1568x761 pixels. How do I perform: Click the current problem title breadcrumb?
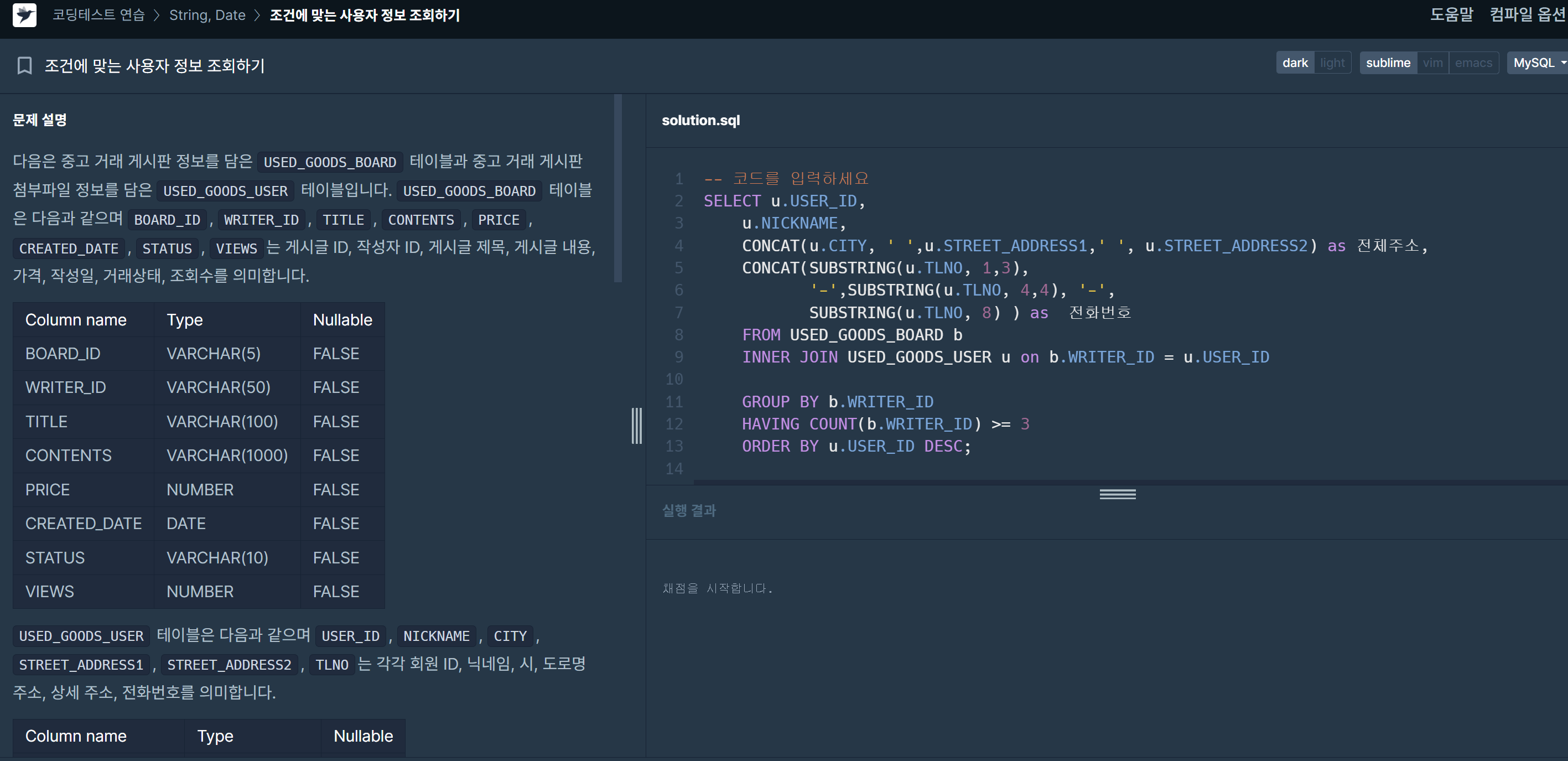(364, 14)
